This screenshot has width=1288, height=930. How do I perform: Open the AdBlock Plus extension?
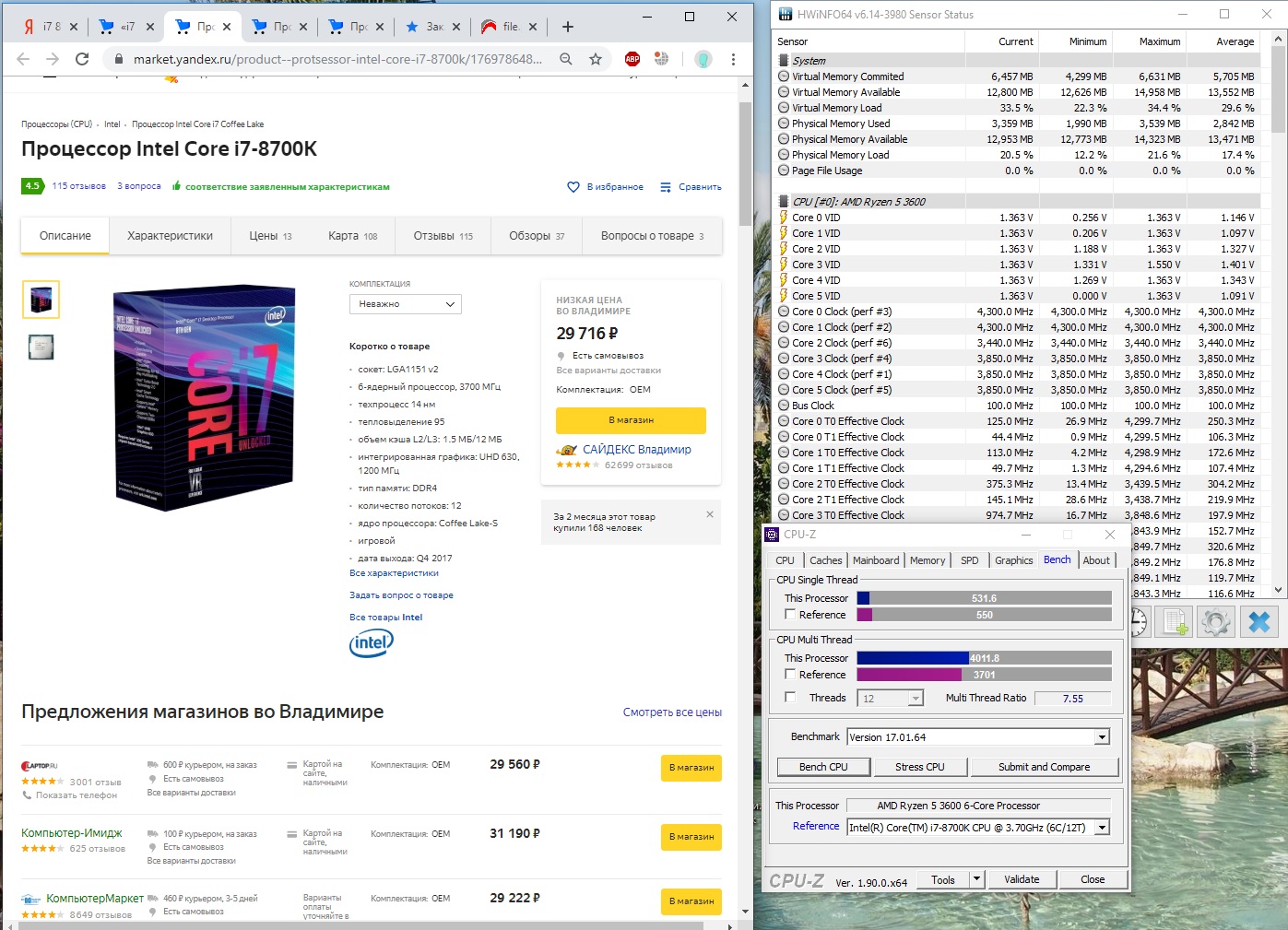click(632, 59)
